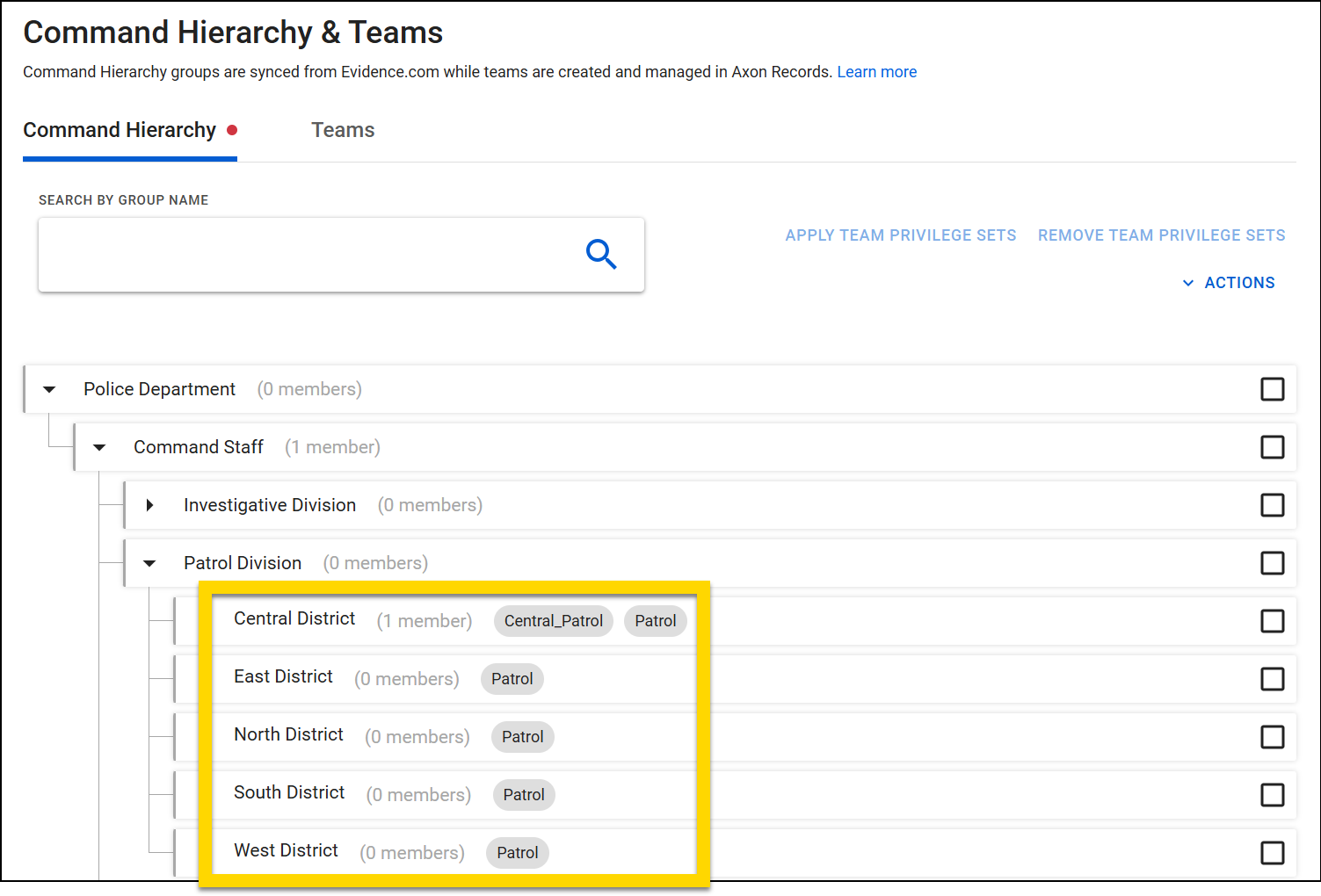Screen dimensions: 1321x896
Task: Check the Police Department checkbox
Action: pos(1272,389)
